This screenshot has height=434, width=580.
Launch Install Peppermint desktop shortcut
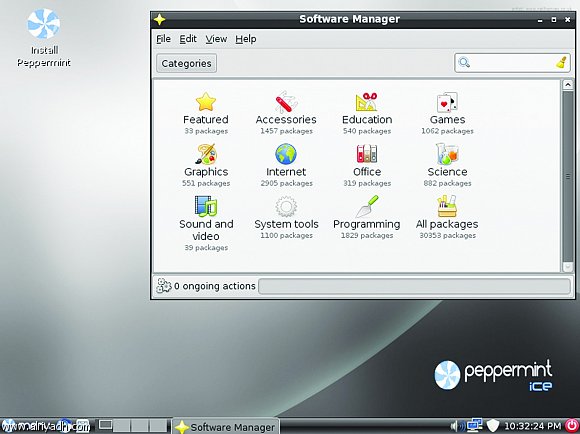(44, 38)
